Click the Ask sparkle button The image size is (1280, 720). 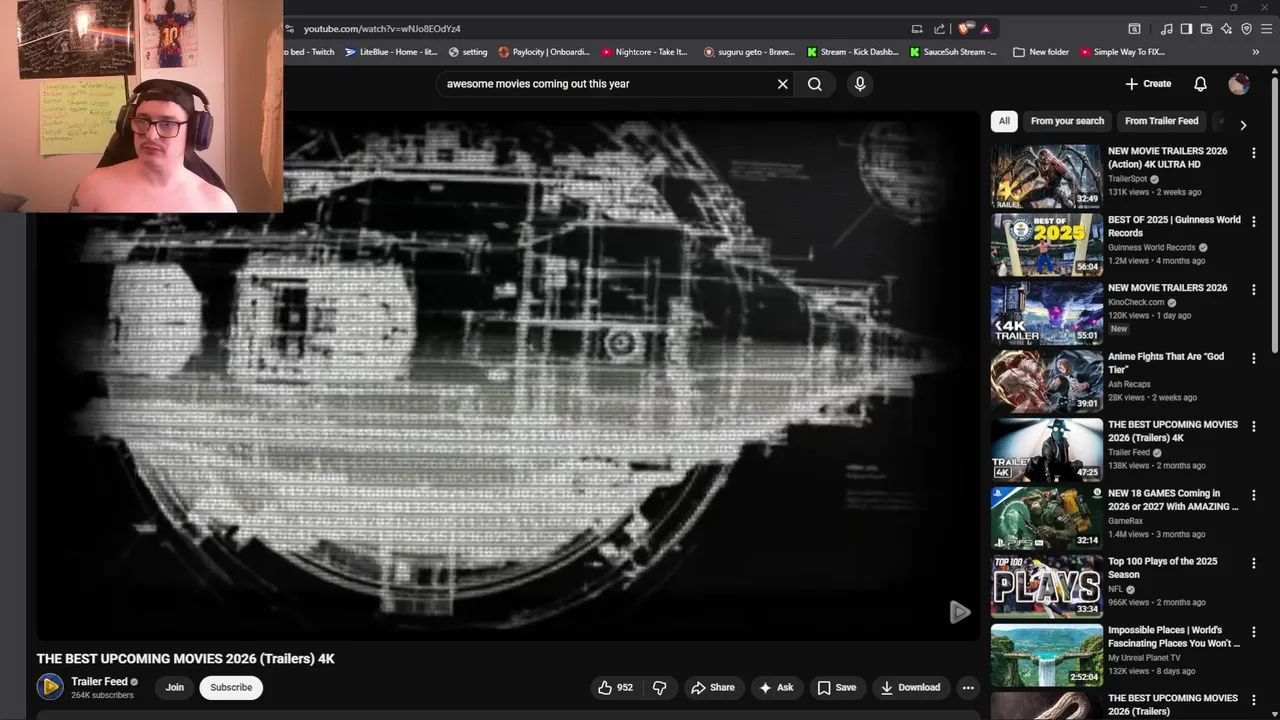pyautogui.click(x=776, y=687)
